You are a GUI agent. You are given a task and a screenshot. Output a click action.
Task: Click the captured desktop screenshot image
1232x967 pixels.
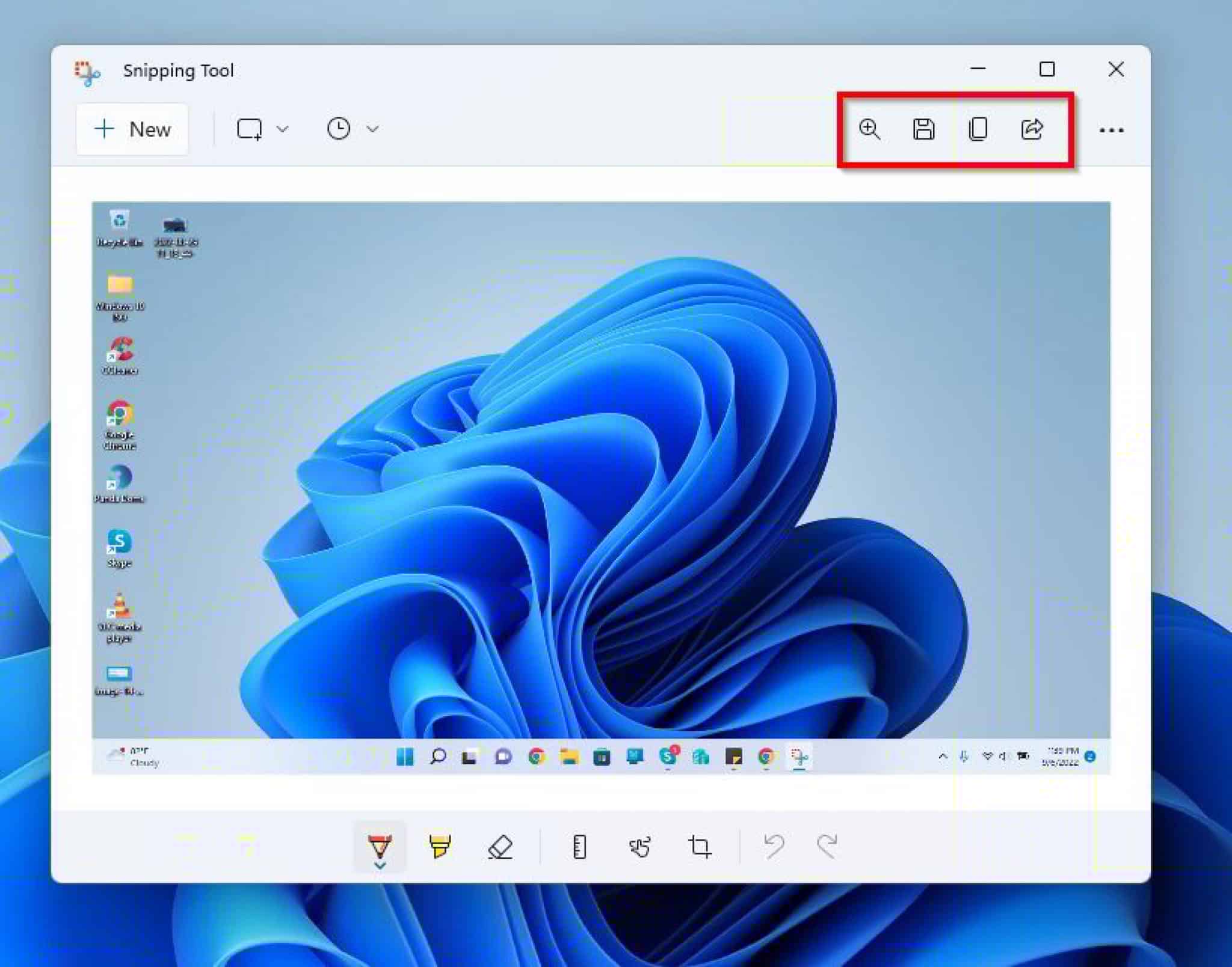[x=601, y=488]
